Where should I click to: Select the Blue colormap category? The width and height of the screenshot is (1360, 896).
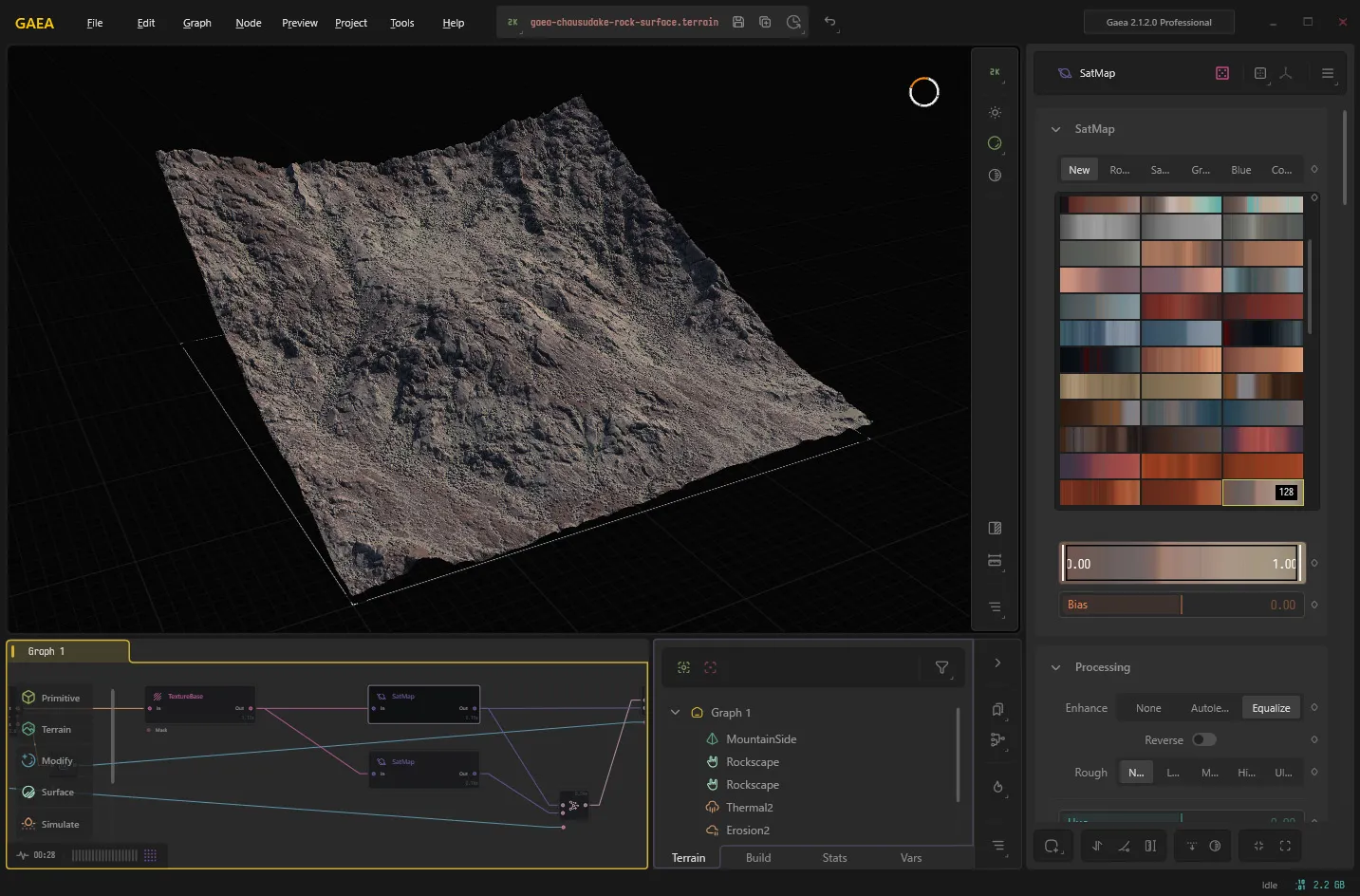(1240, 170)
